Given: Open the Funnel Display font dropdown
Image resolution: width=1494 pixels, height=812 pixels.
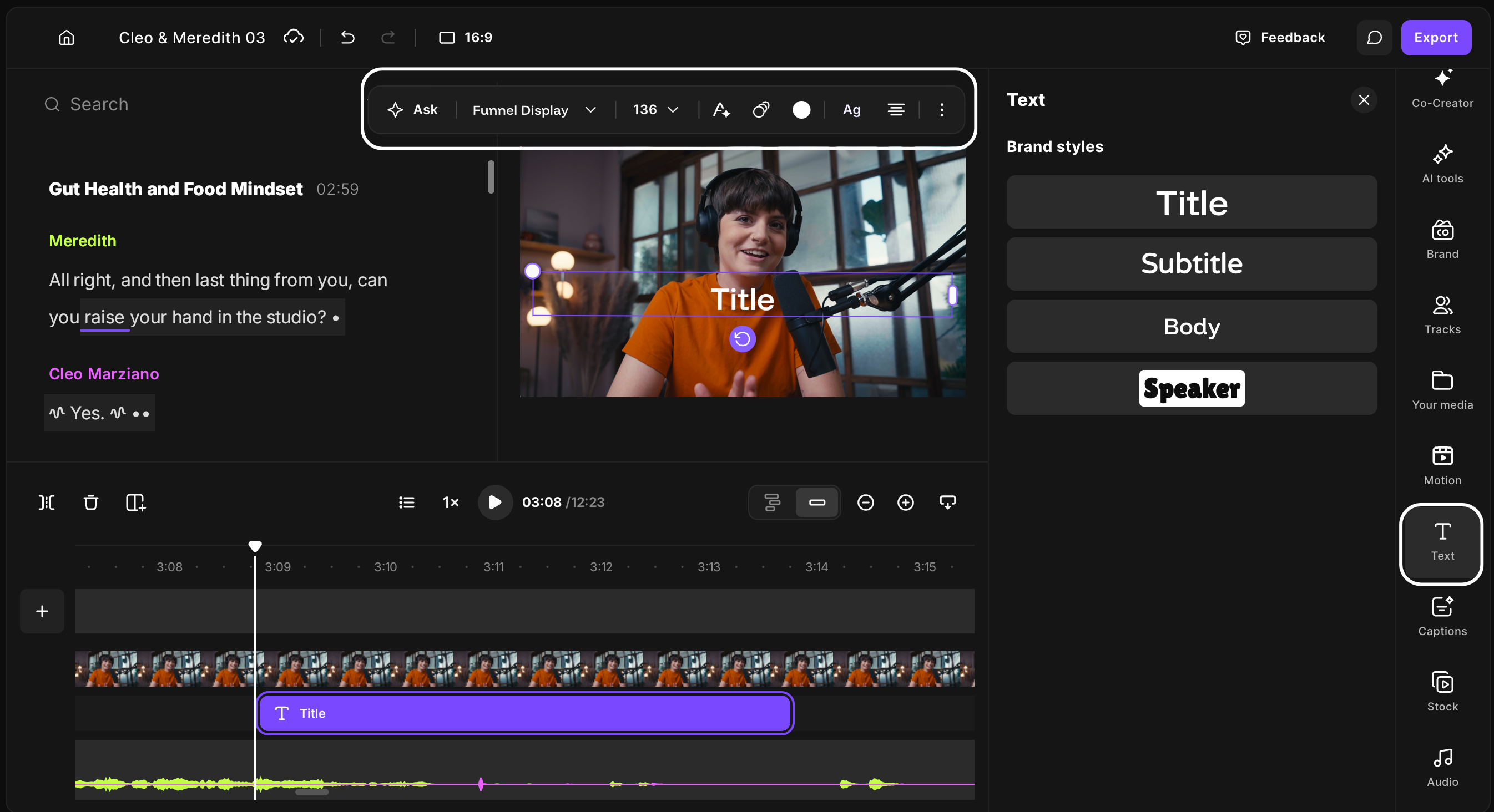Looking at the screenshot, I should coord(534,110).
